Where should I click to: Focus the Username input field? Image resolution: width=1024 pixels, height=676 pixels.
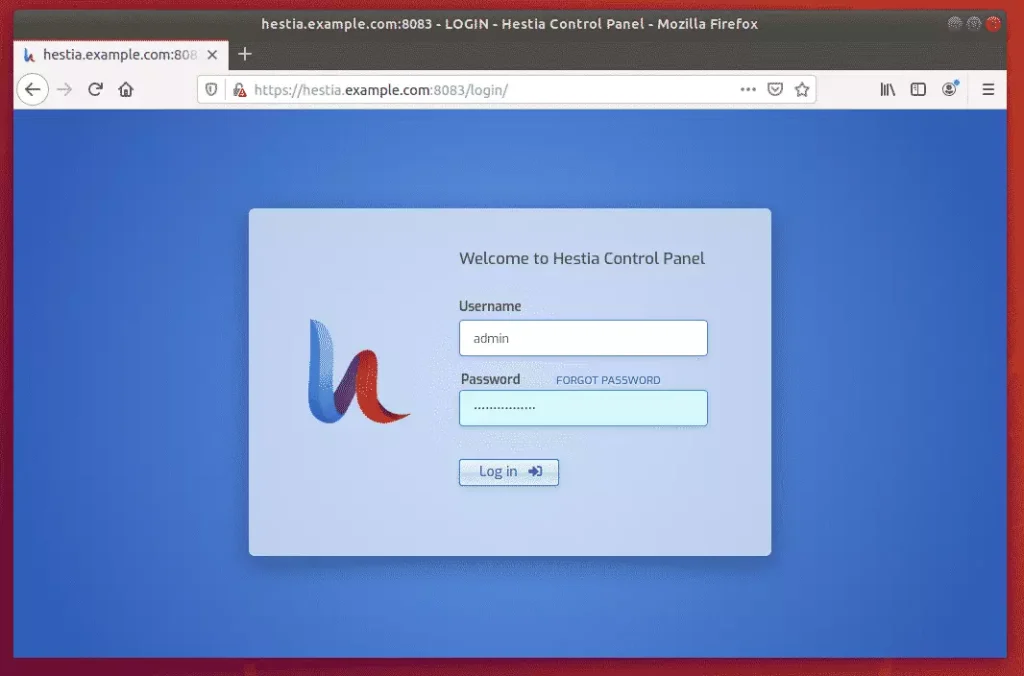[x=583, y=338]
